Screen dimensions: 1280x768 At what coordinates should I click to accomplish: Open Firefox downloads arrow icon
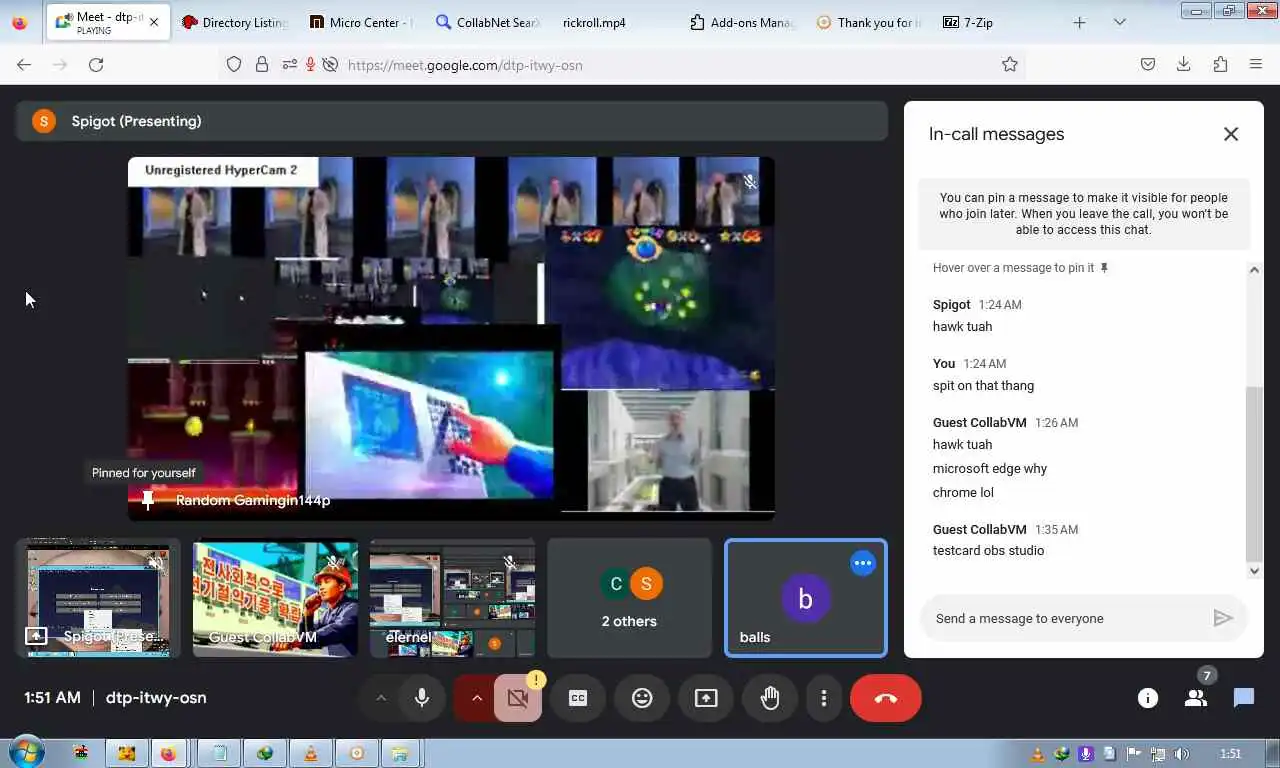click(1183, 64)
